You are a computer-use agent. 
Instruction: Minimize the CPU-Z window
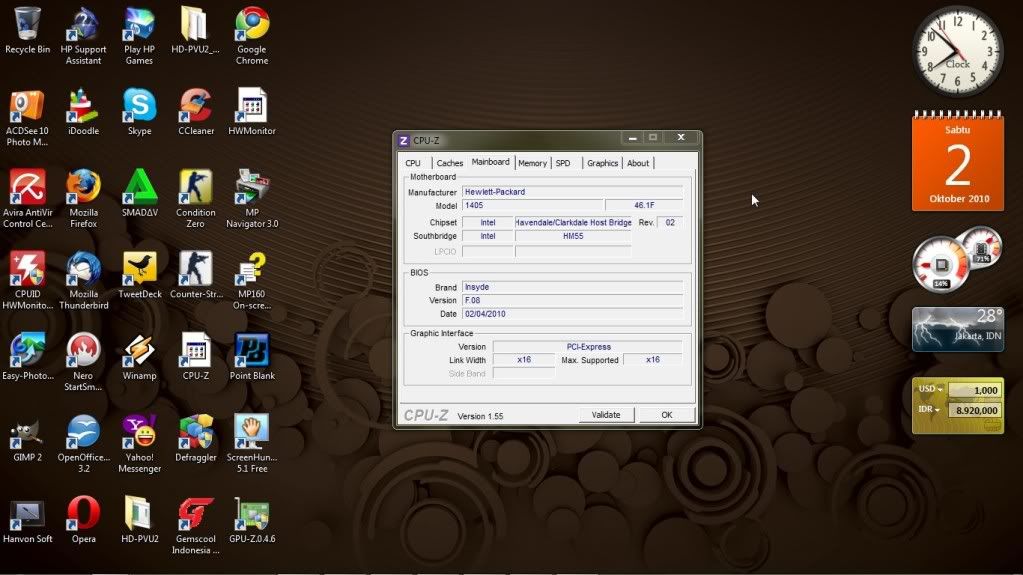[632, 138]
